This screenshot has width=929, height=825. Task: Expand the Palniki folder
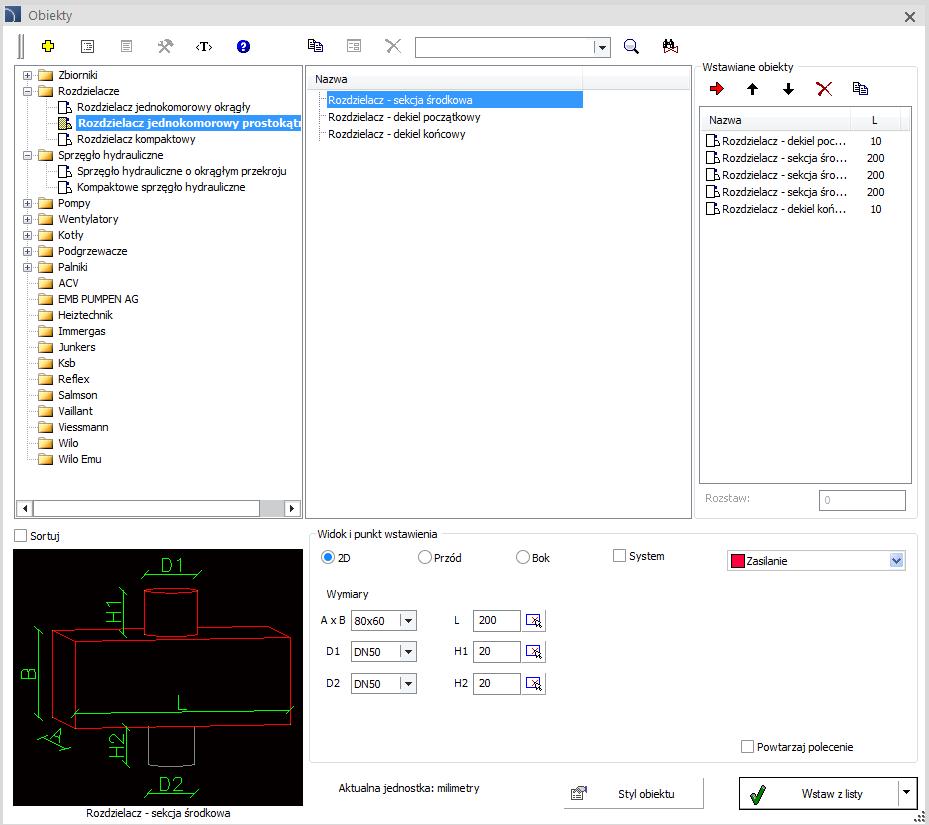(x=27, y=267)
